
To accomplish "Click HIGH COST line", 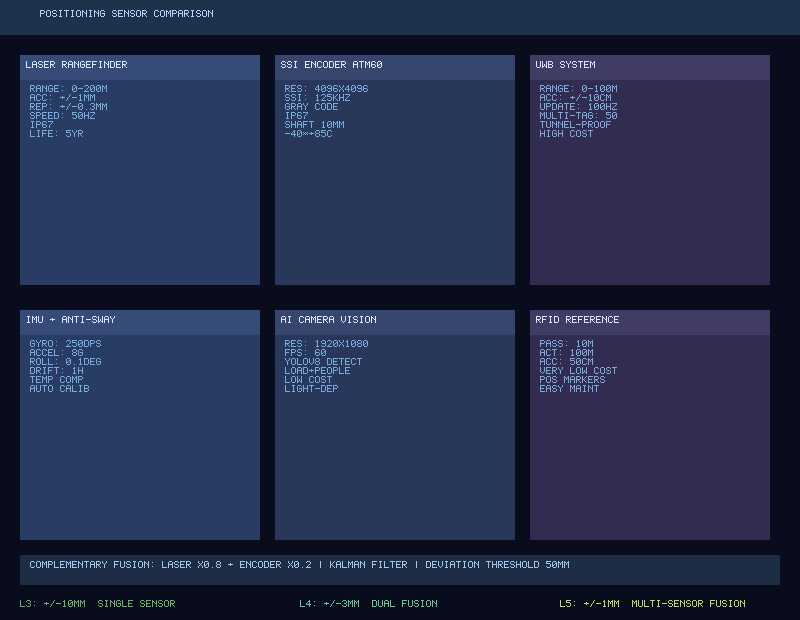I will 566,134.
